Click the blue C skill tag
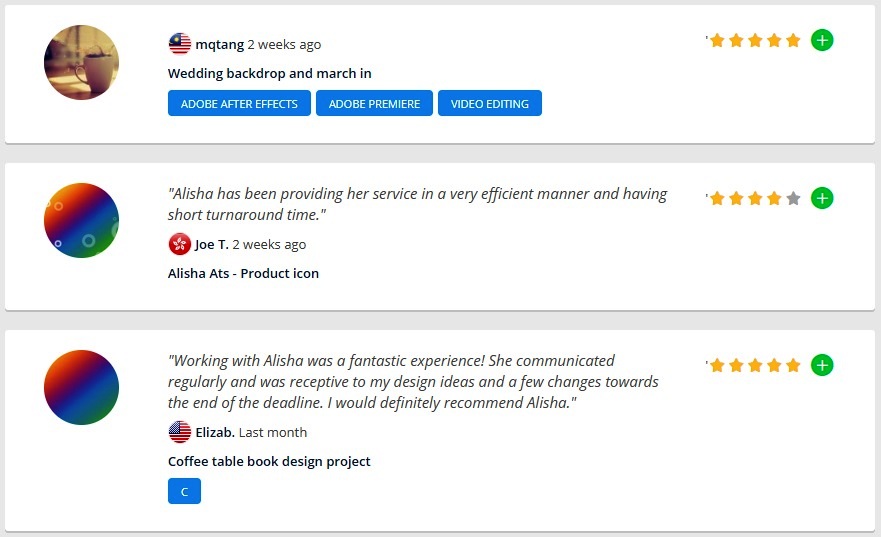Image resolution: width=881 pixels, height=537 pixels. click(x=184, y=492)
